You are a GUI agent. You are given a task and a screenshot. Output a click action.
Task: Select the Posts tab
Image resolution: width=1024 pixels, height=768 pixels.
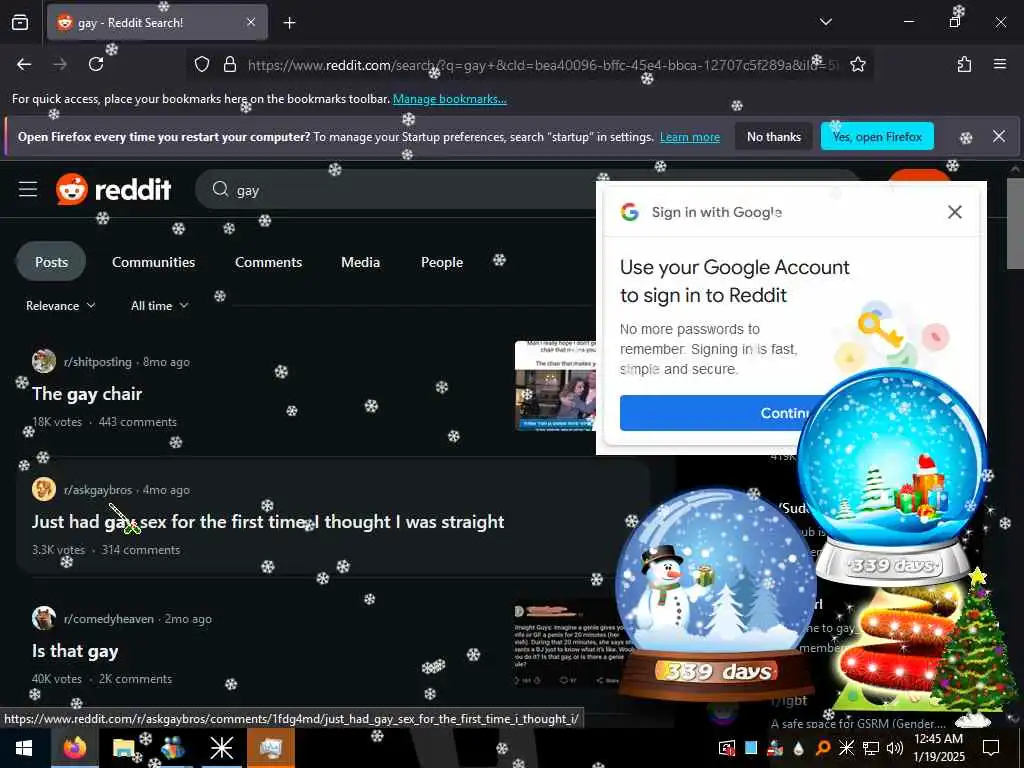coord(51,262)
